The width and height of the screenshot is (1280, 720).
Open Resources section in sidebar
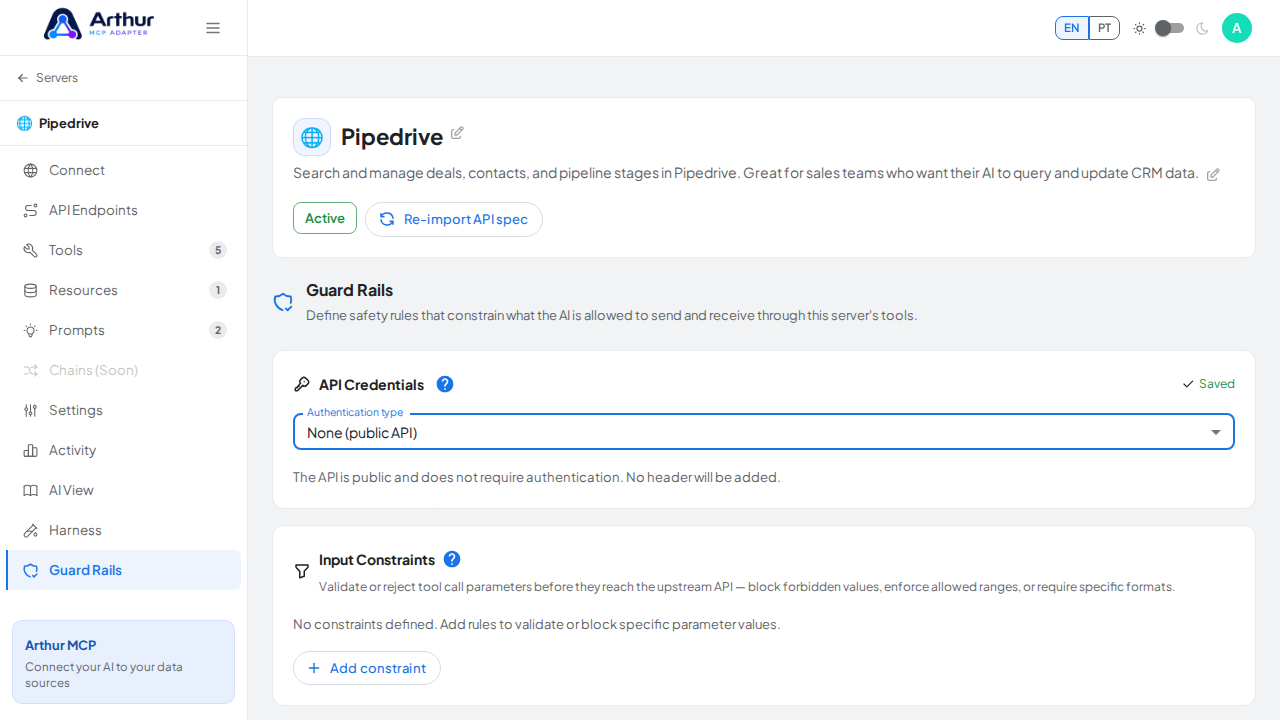coord(124,290)
